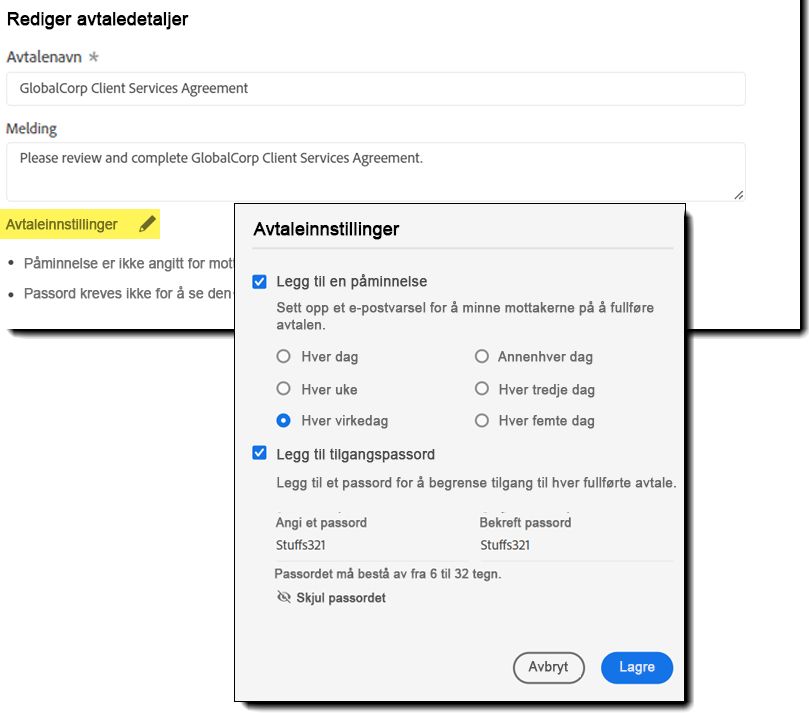Select the Hver dag radio option
This screenshot has width=809, height=713.
[284, 356]
